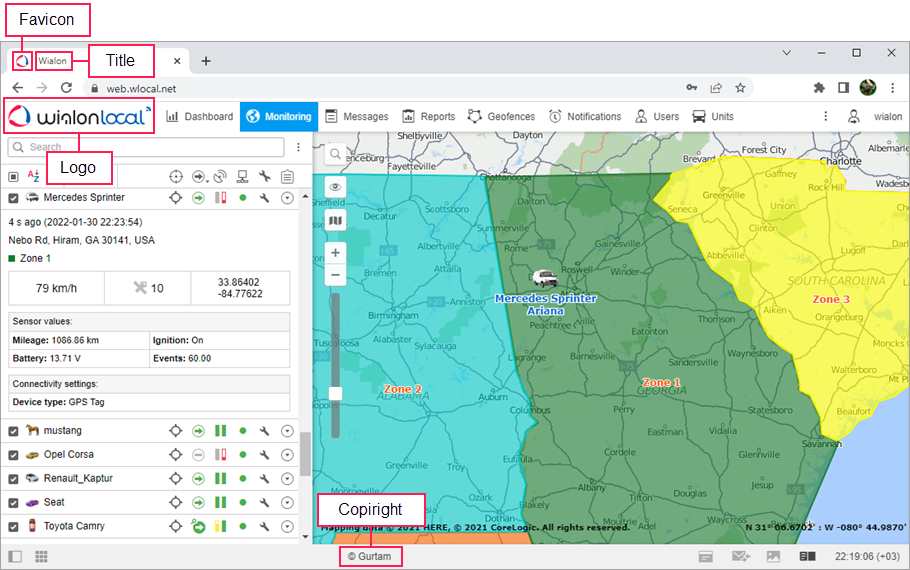Expand the Renault_Kaptur row dropdown arrow
The image size is (910, 570).
click(288, 479)
